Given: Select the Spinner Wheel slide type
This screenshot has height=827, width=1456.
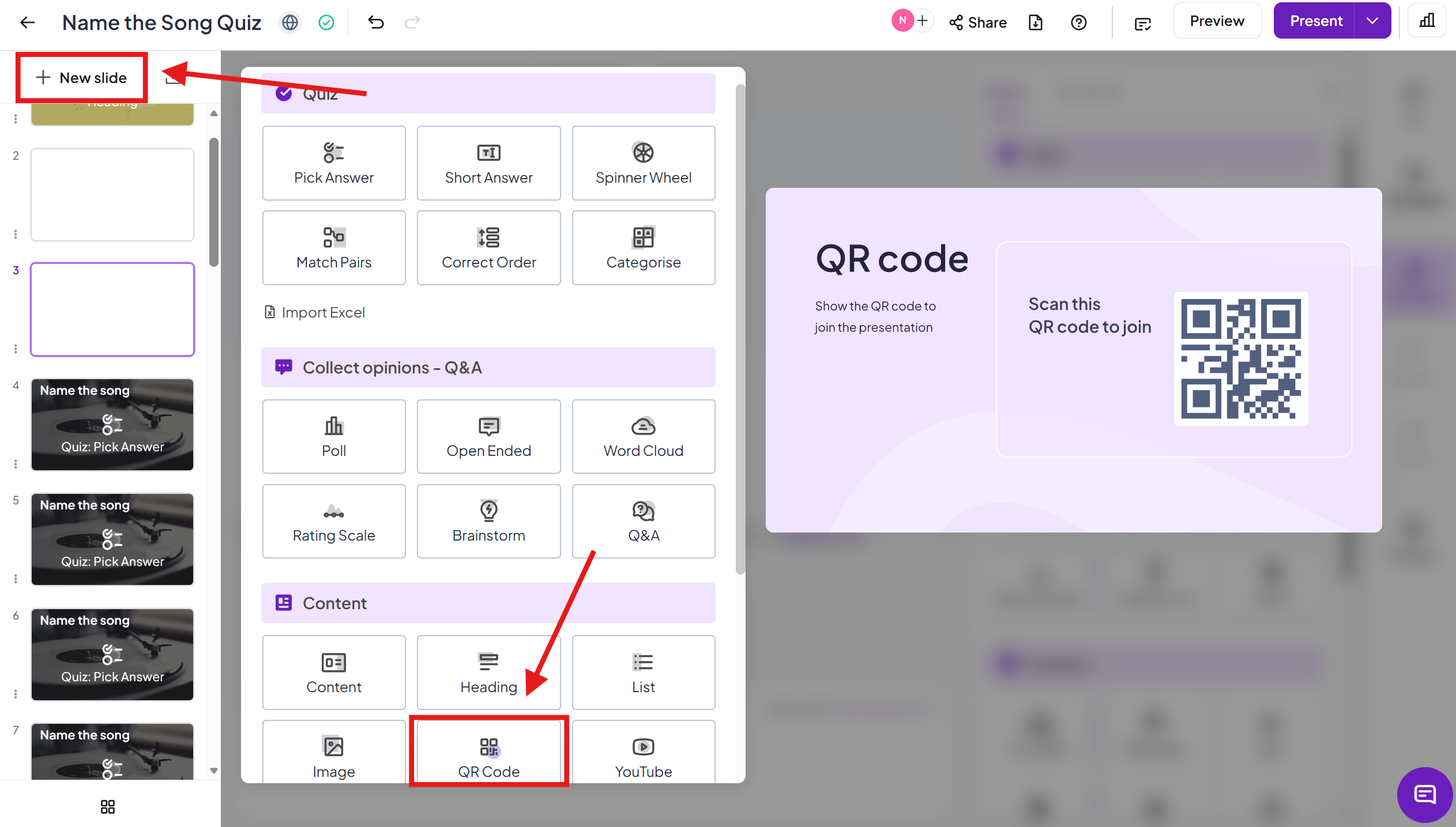Looking at the screenshot, I should 644,163.
